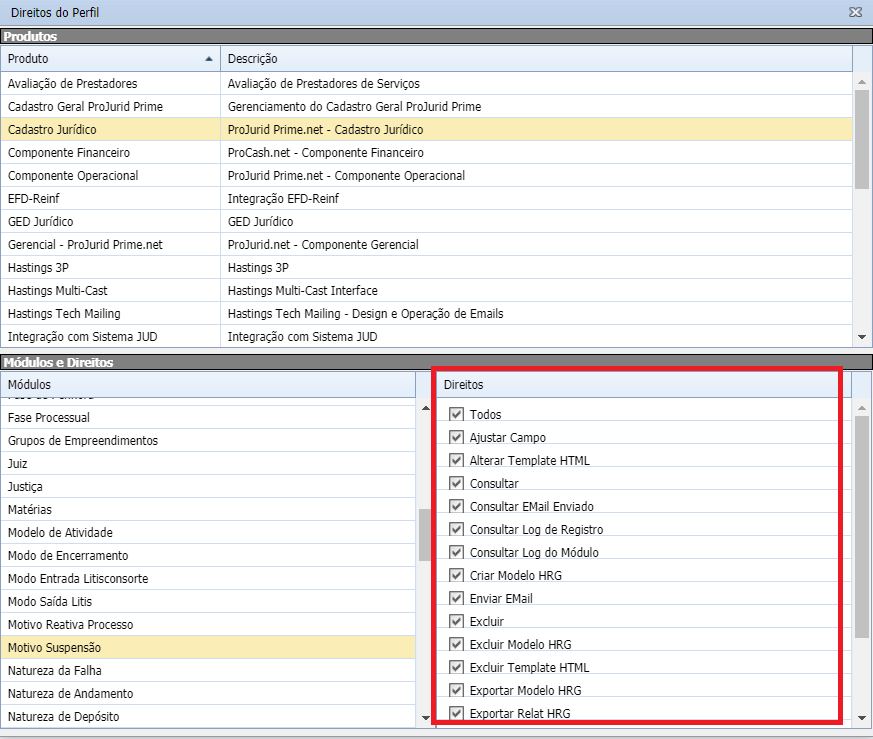Select the Justiça module
The image size is (873, 739).
[208, 487]
